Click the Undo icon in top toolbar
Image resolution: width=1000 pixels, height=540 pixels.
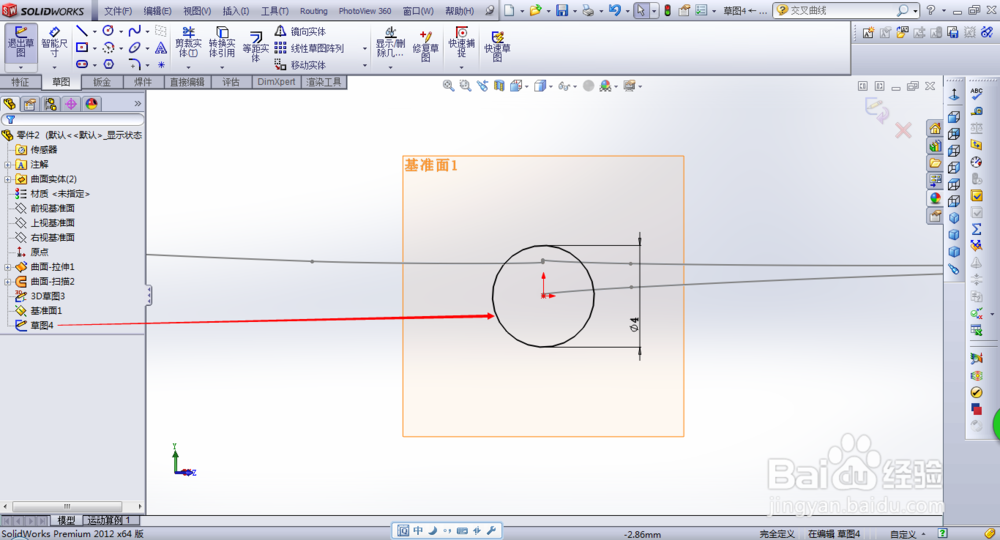614,10
